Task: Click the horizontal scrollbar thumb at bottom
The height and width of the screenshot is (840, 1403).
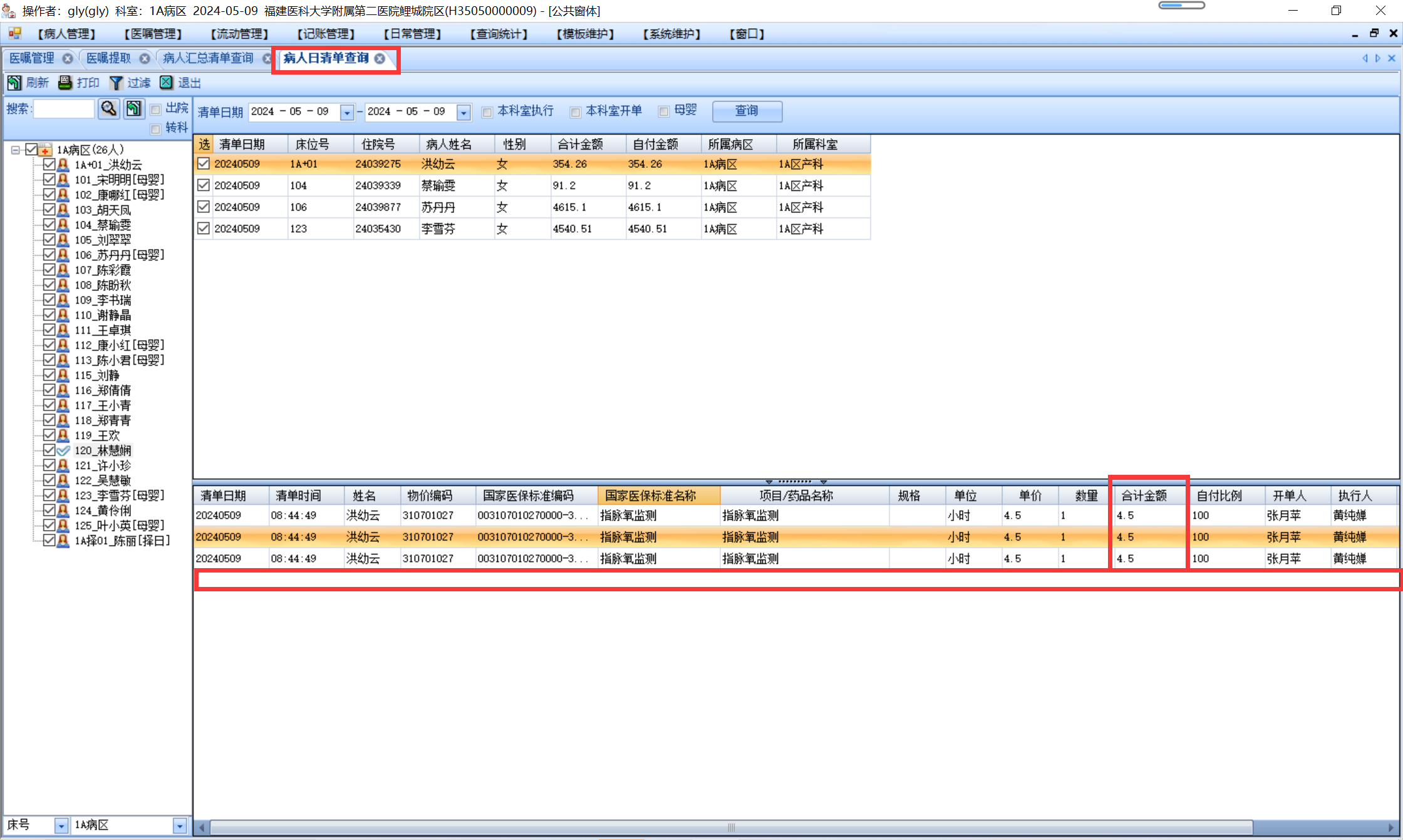Action: tap(730, 827)
